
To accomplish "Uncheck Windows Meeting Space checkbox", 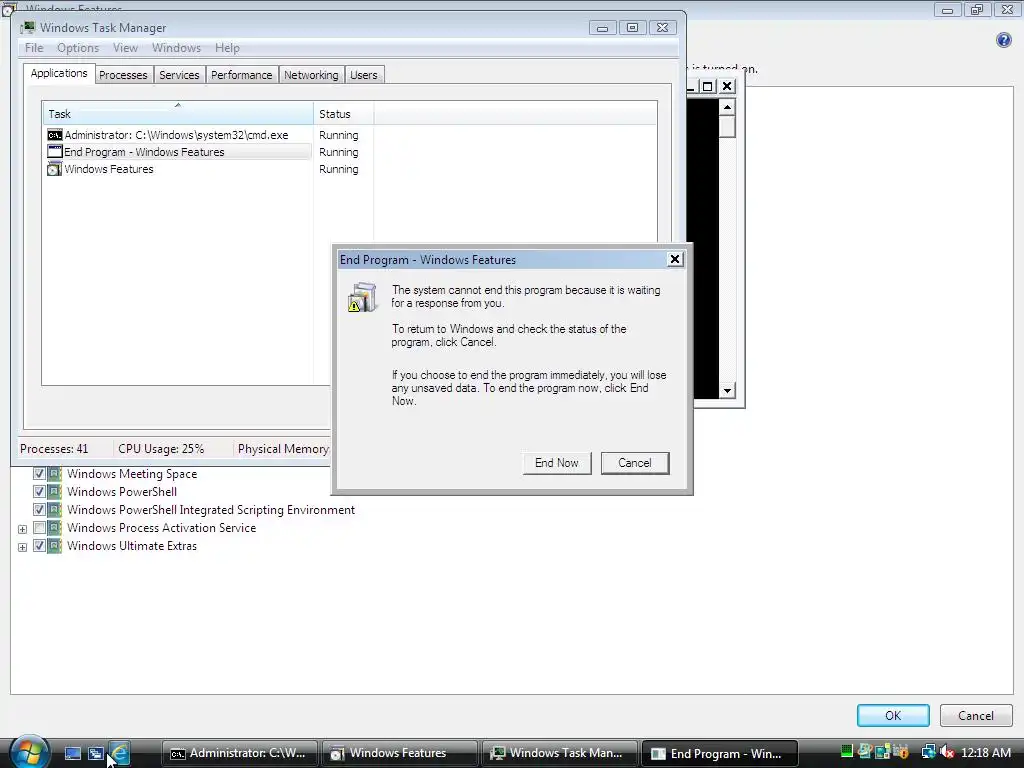I will tap(39, 474).
